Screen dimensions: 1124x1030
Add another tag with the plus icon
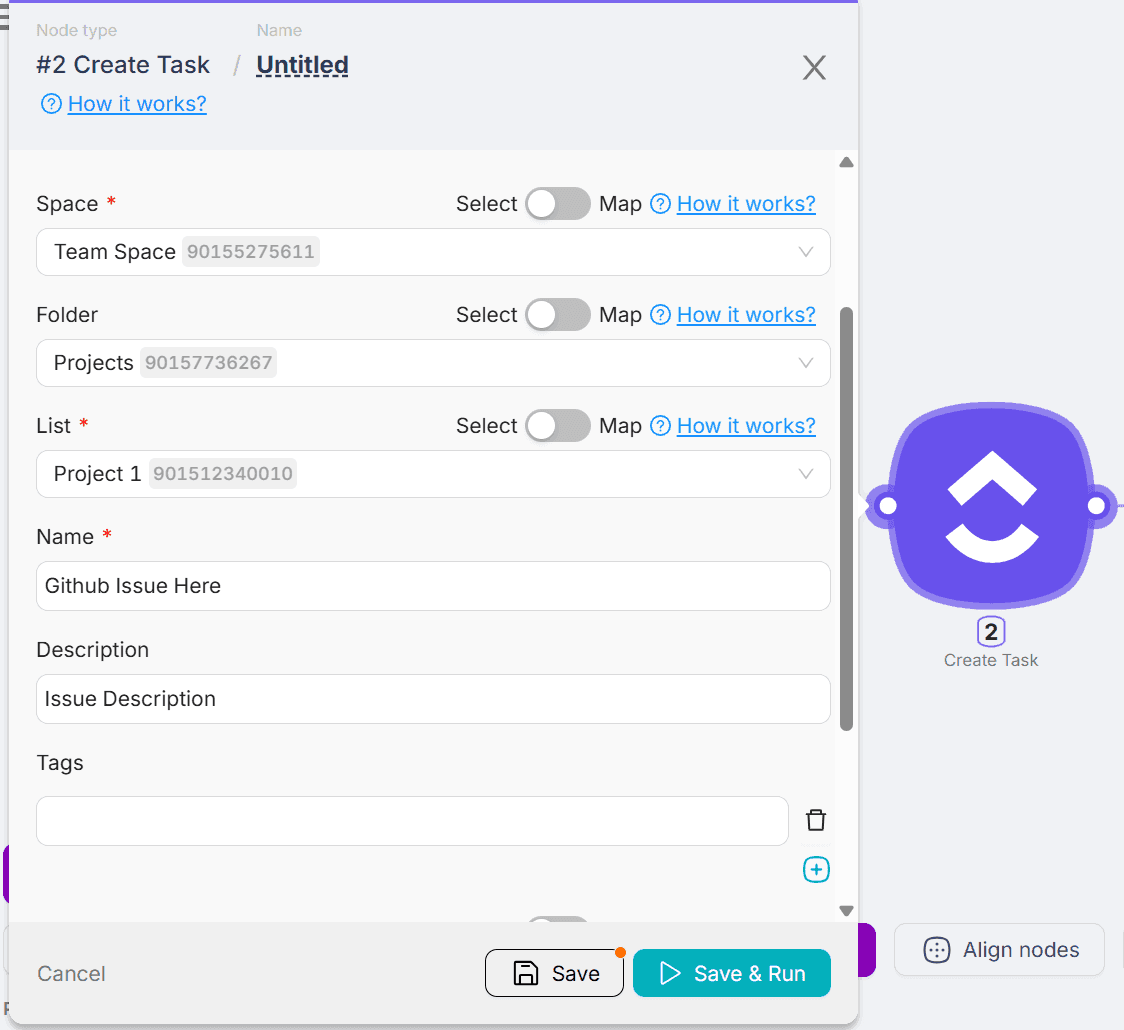(816, 870)
